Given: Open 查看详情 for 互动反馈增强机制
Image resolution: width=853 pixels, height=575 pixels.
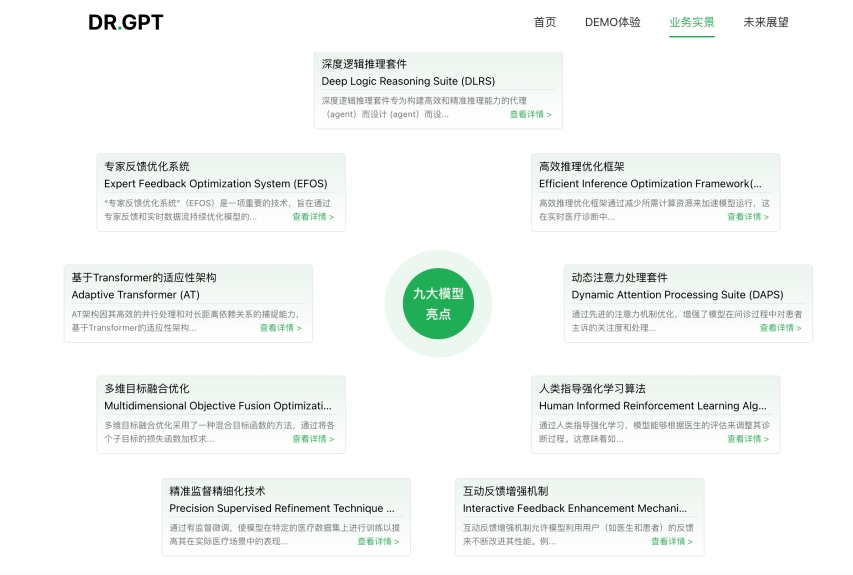Looking at the screenshot, I should [672, 541].
